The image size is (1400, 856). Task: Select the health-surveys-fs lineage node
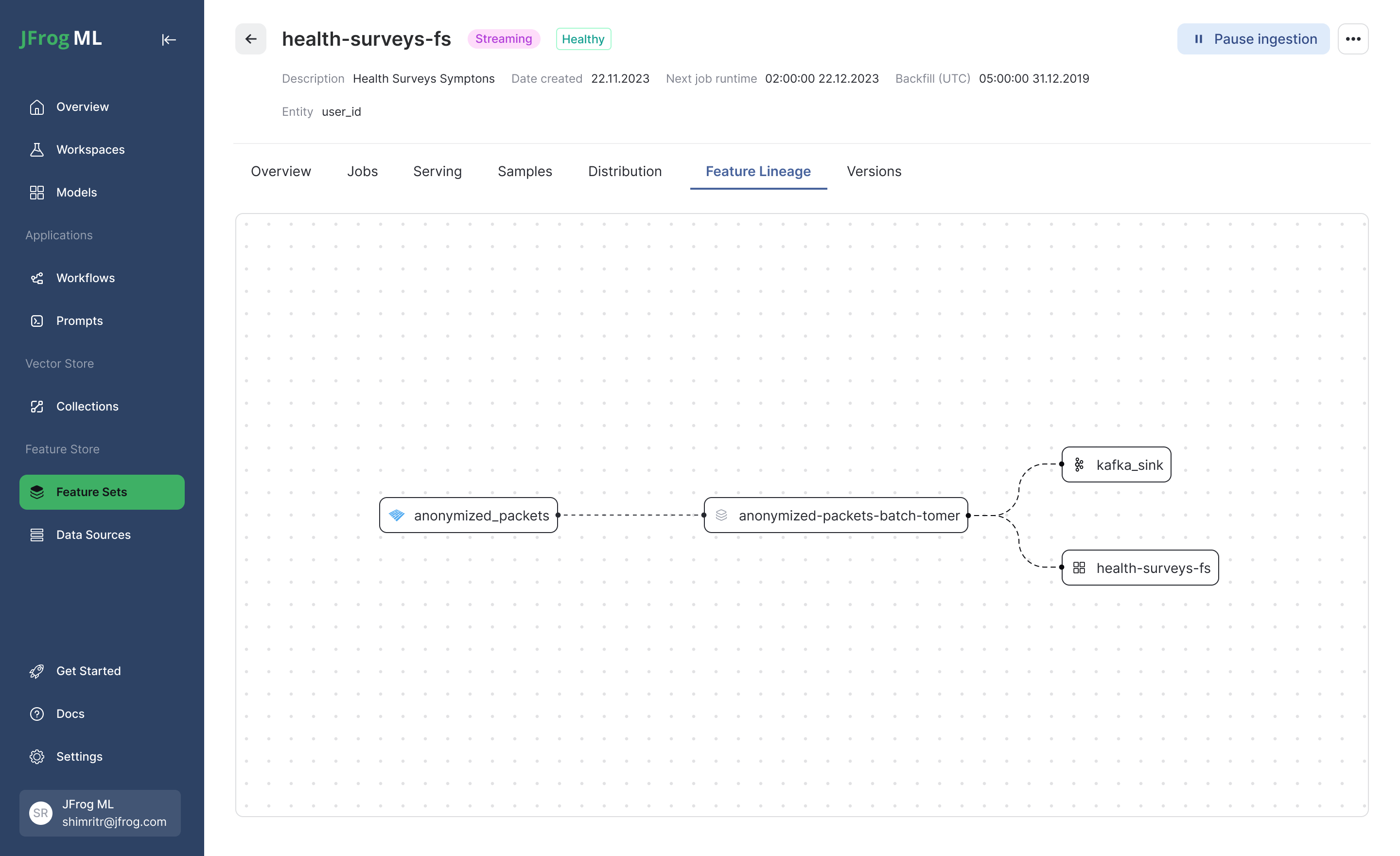tap(1140, 567)
